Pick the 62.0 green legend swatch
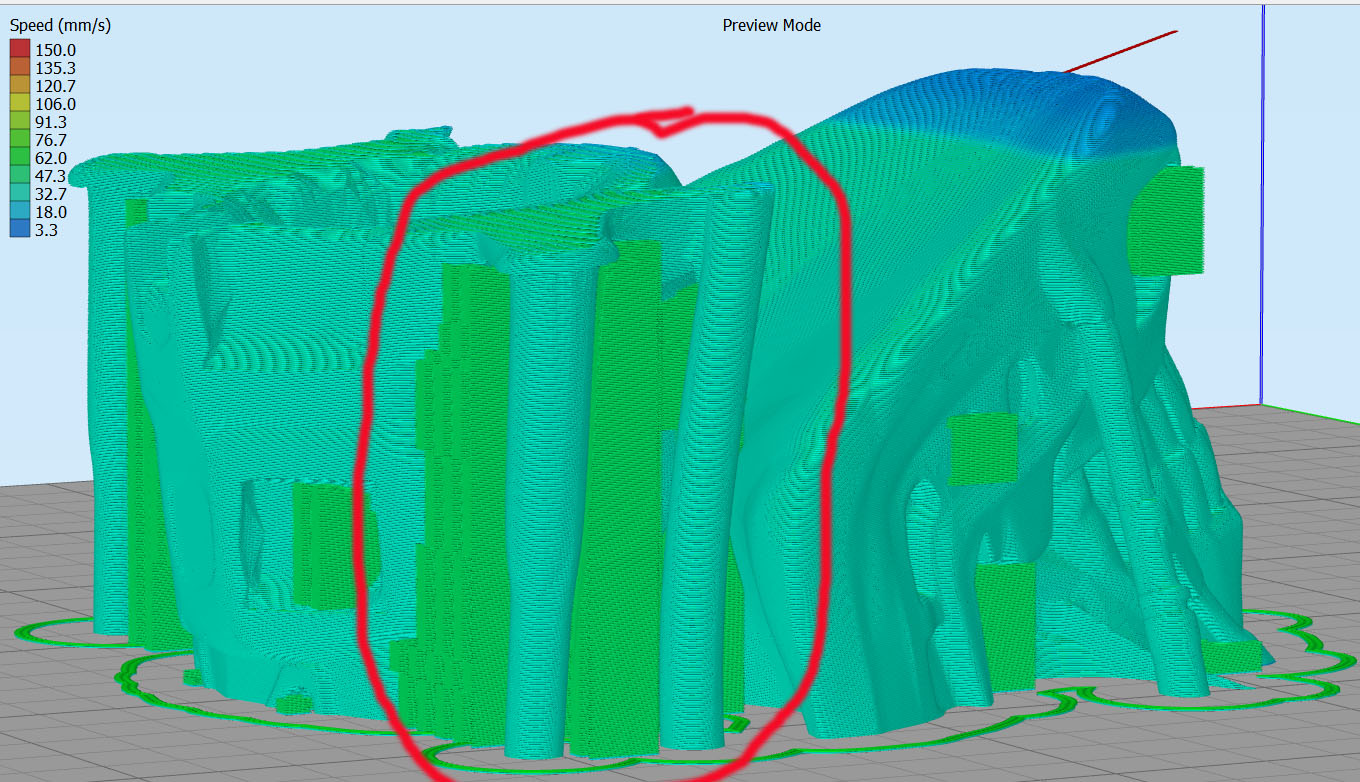Viewport: 1360px width, 782px height. point(20,158)
